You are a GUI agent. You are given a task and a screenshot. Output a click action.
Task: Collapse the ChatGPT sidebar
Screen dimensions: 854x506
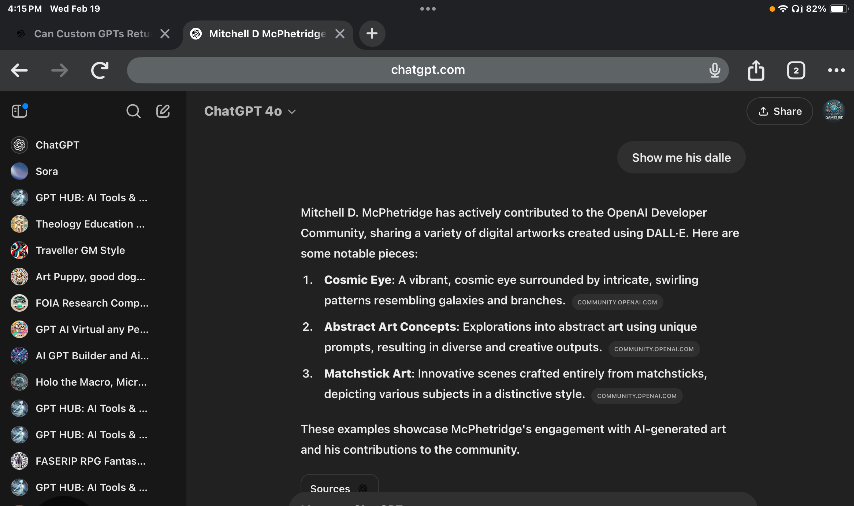pyautogui.click(x=20, y=111)
